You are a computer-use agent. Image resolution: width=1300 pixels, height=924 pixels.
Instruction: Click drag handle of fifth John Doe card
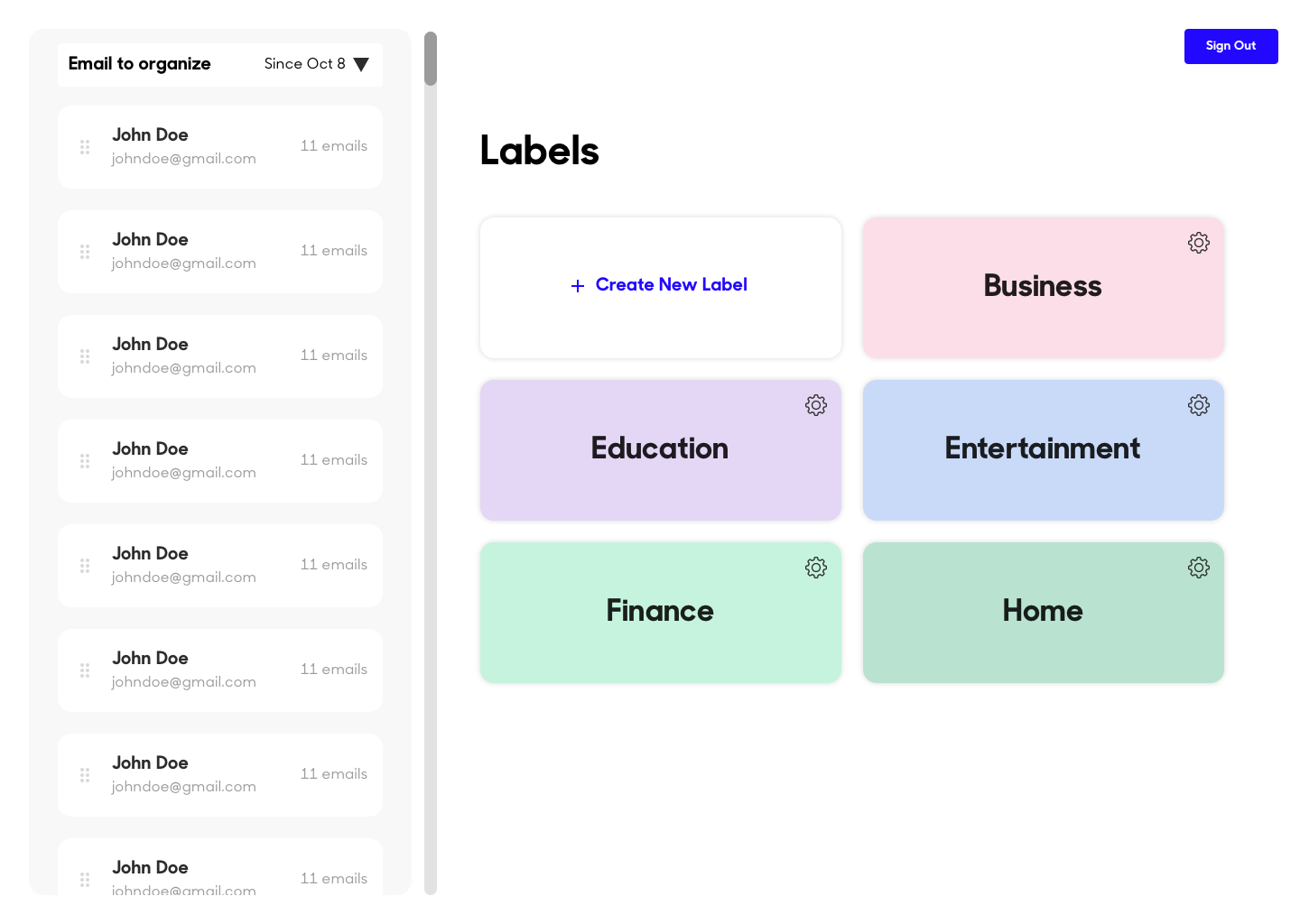coord(85,566)
